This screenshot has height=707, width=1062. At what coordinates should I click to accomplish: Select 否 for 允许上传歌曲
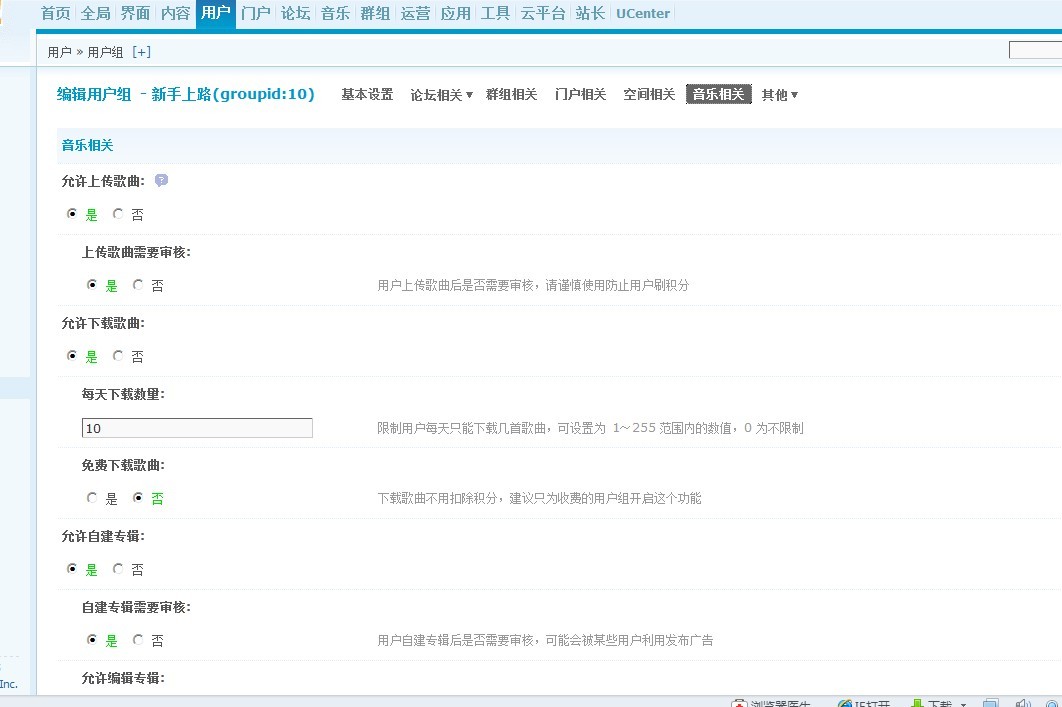[118, 214]
